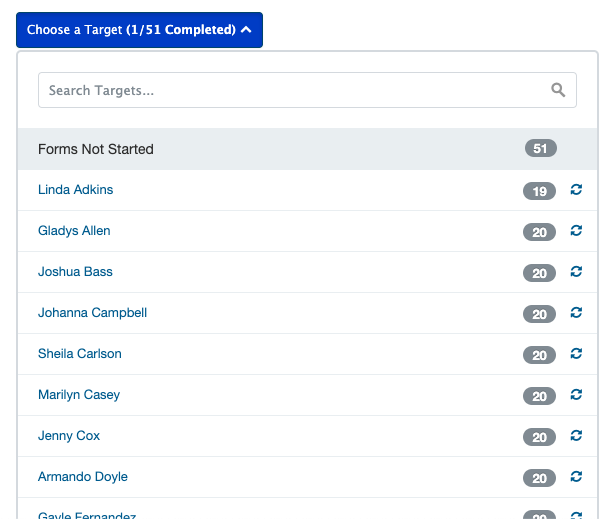Click the 19 badge for Linda Adkins
The image size is (599, 519).
pos(539,191)
